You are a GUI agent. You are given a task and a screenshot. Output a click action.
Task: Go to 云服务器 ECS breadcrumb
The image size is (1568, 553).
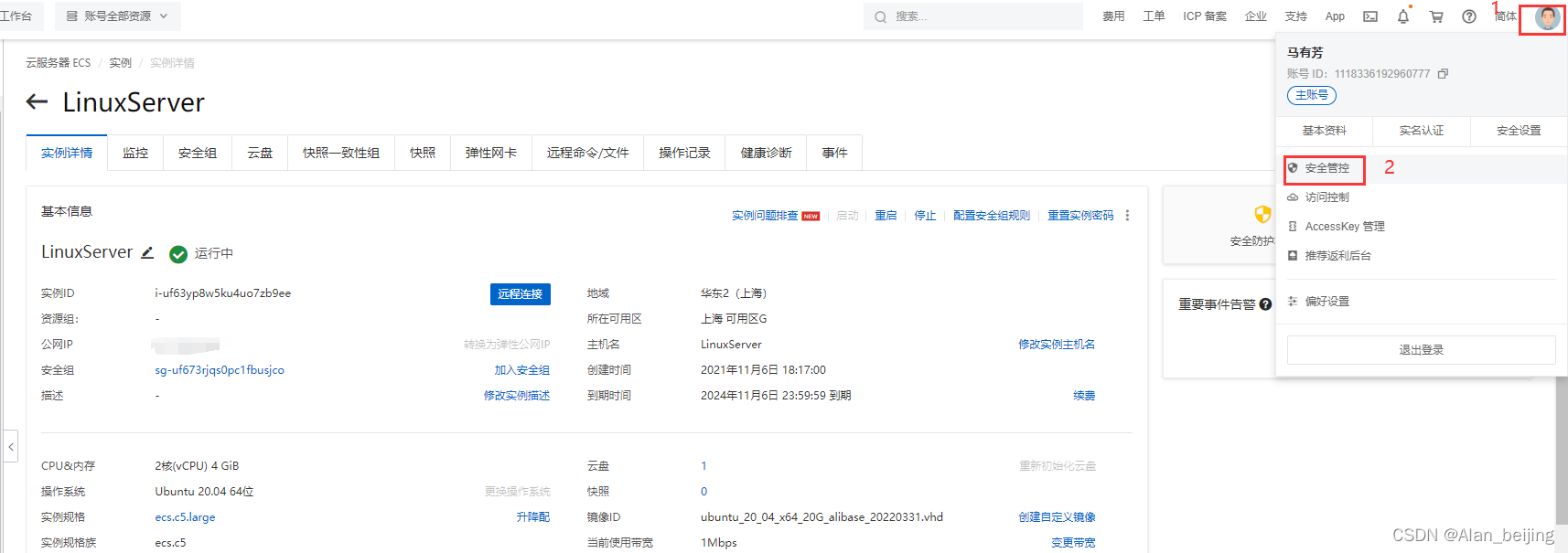(59, 63)
